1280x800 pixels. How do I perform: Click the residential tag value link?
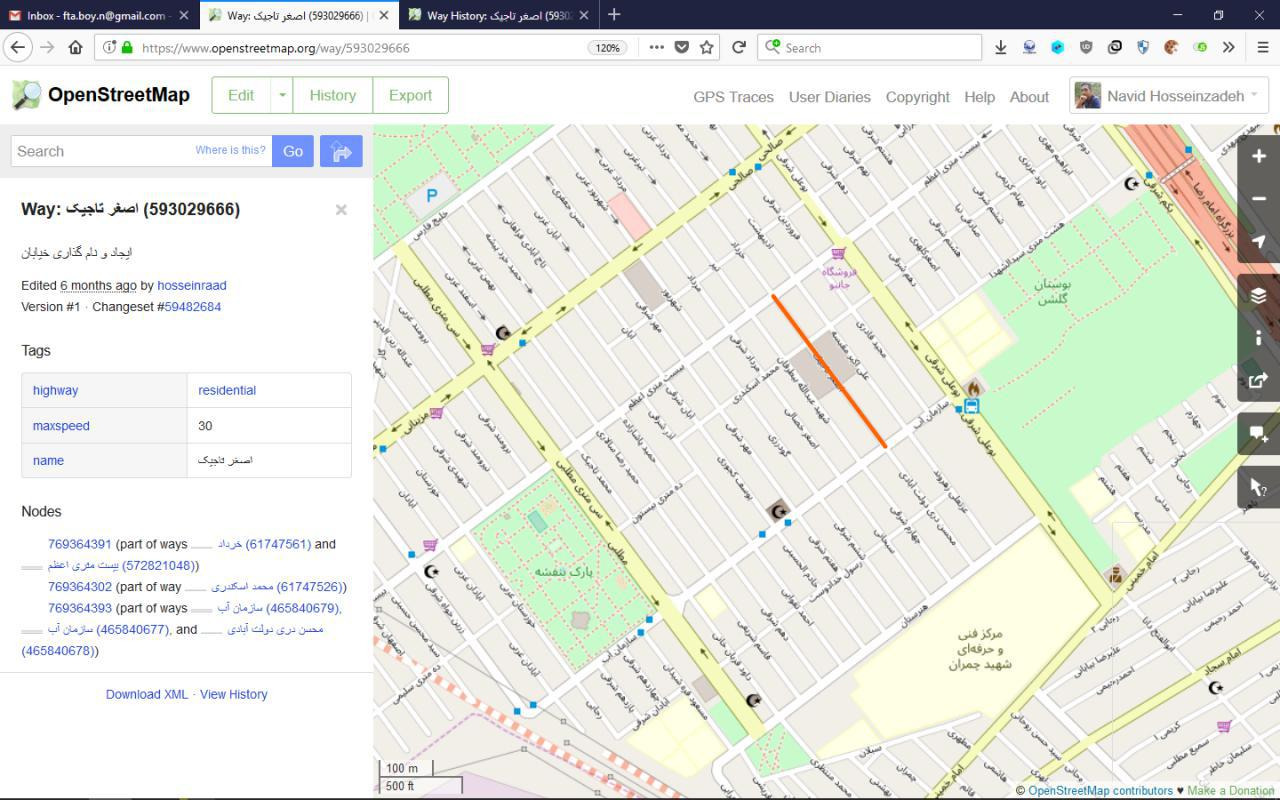click(227, 390)
